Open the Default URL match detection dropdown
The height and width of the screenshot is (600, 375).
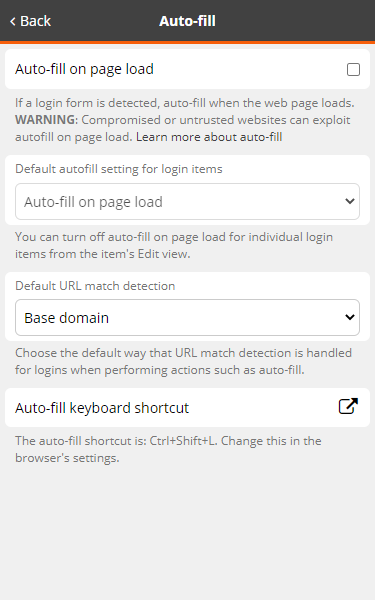click(x=188, y=318)
